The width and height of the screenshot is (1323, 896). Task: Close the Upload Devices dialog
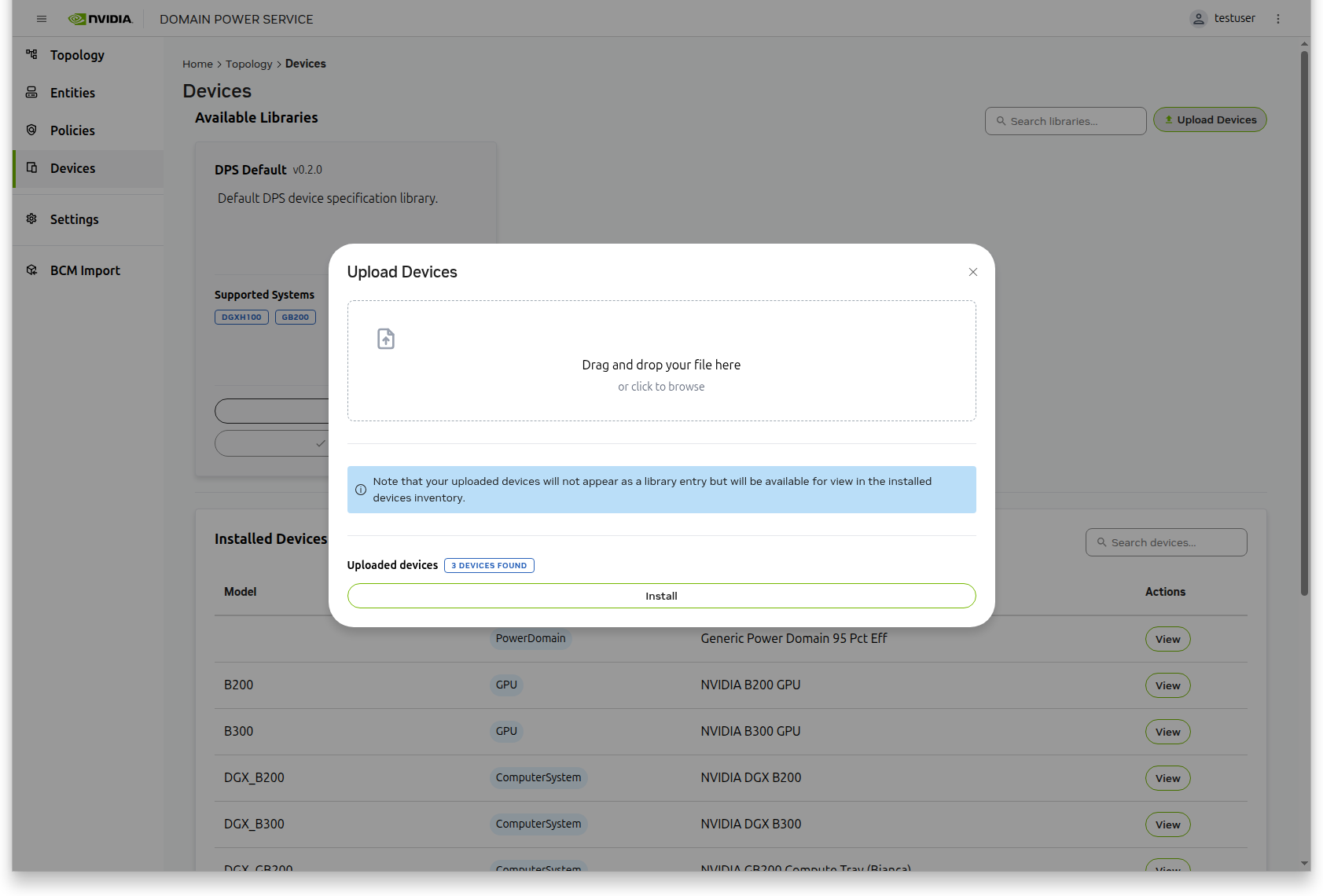pyautogui.click(x=973, y=272)
